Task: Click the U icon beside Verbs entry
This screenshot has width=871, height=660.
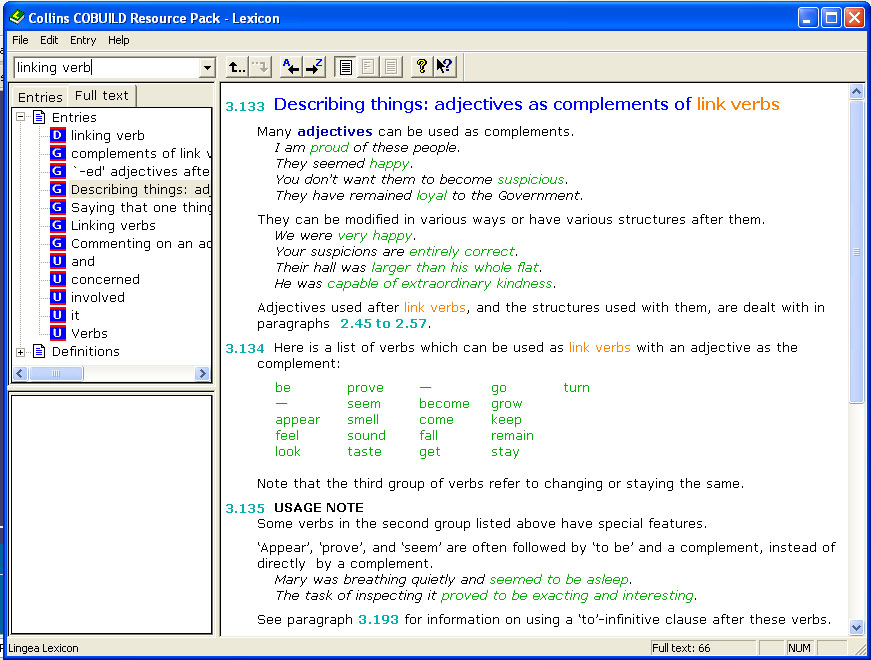Action: (x=58, y=333)
